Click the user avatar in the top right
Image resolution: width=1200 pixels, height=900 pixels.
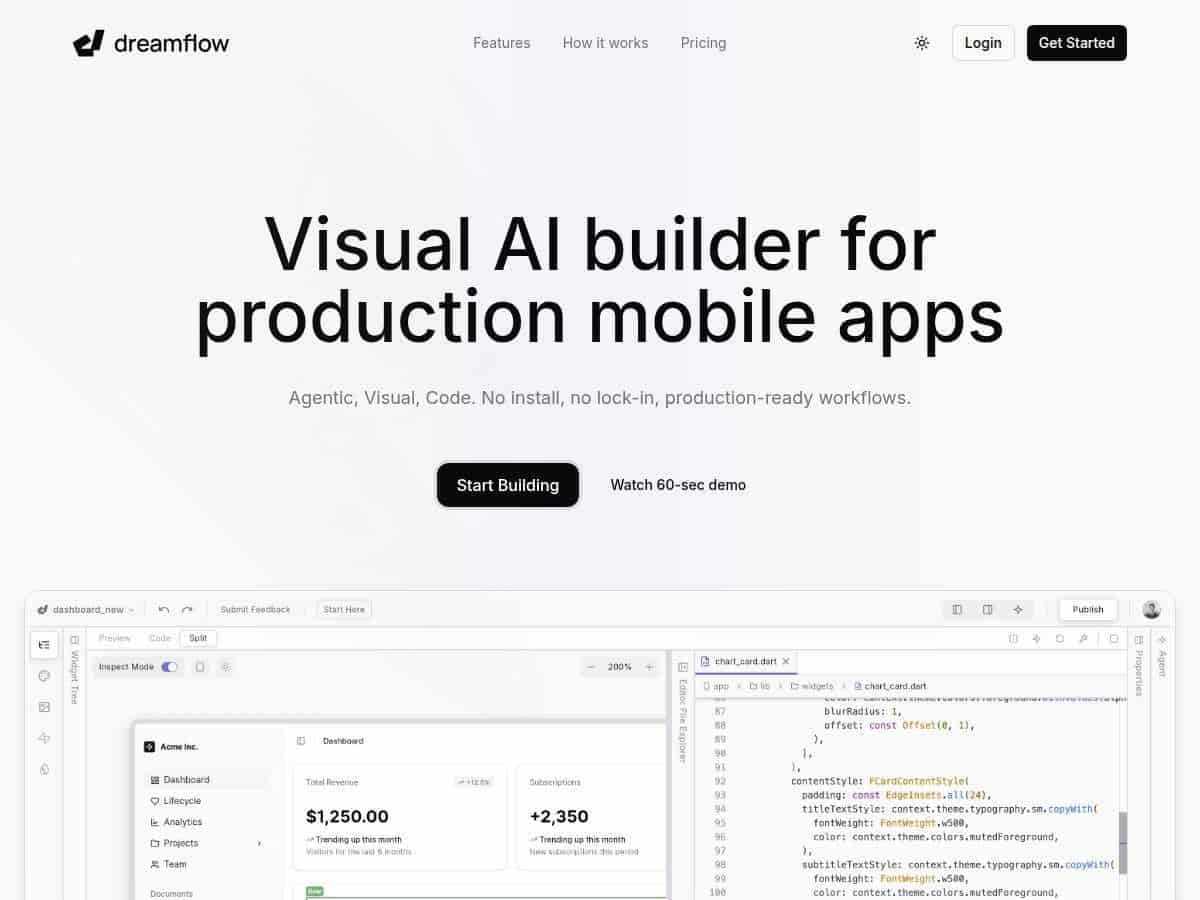pyautogui.click(x=1151, y=609)
